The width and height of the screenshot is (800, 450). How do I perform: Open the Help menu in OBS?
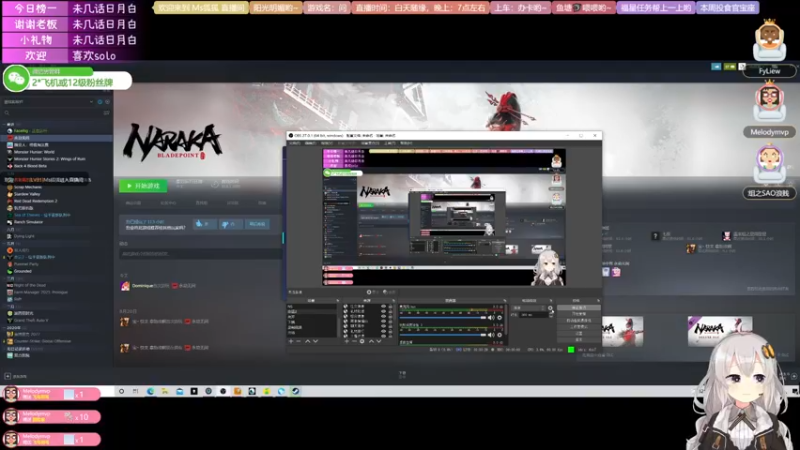click(406, 143)
